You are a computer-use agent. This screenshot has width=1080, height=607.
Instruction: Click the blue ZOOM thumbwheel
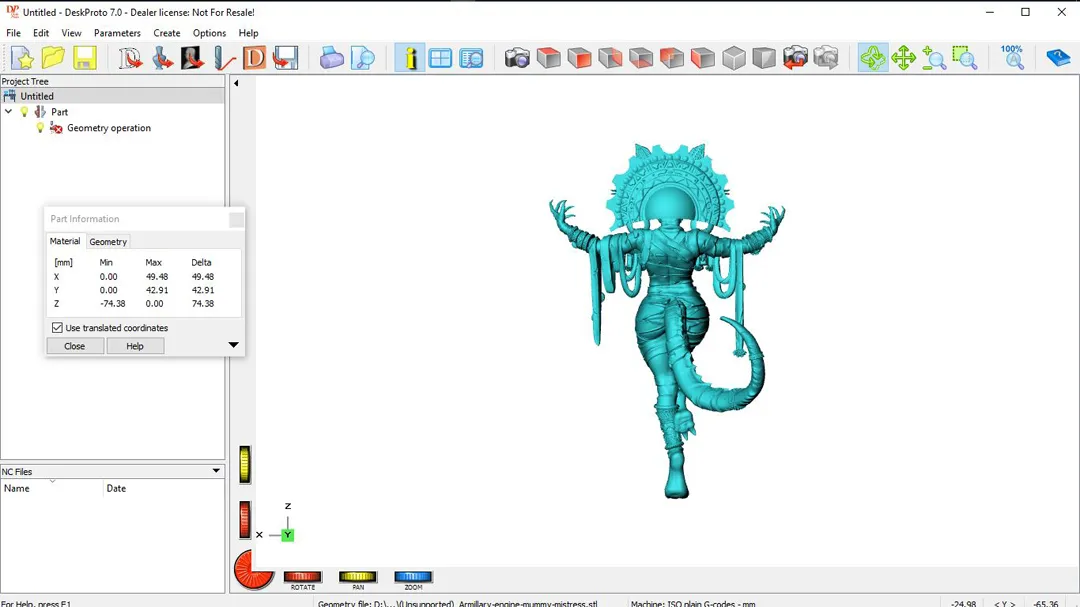pyautogui.click(x=413, y=577)
